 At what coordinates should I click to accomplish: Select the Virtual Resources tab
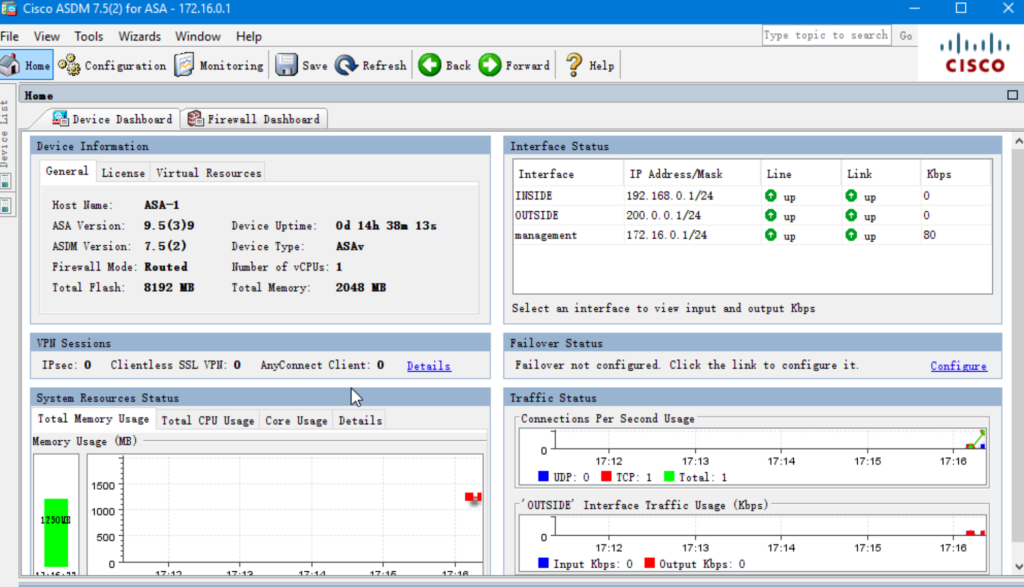point(208,173)
